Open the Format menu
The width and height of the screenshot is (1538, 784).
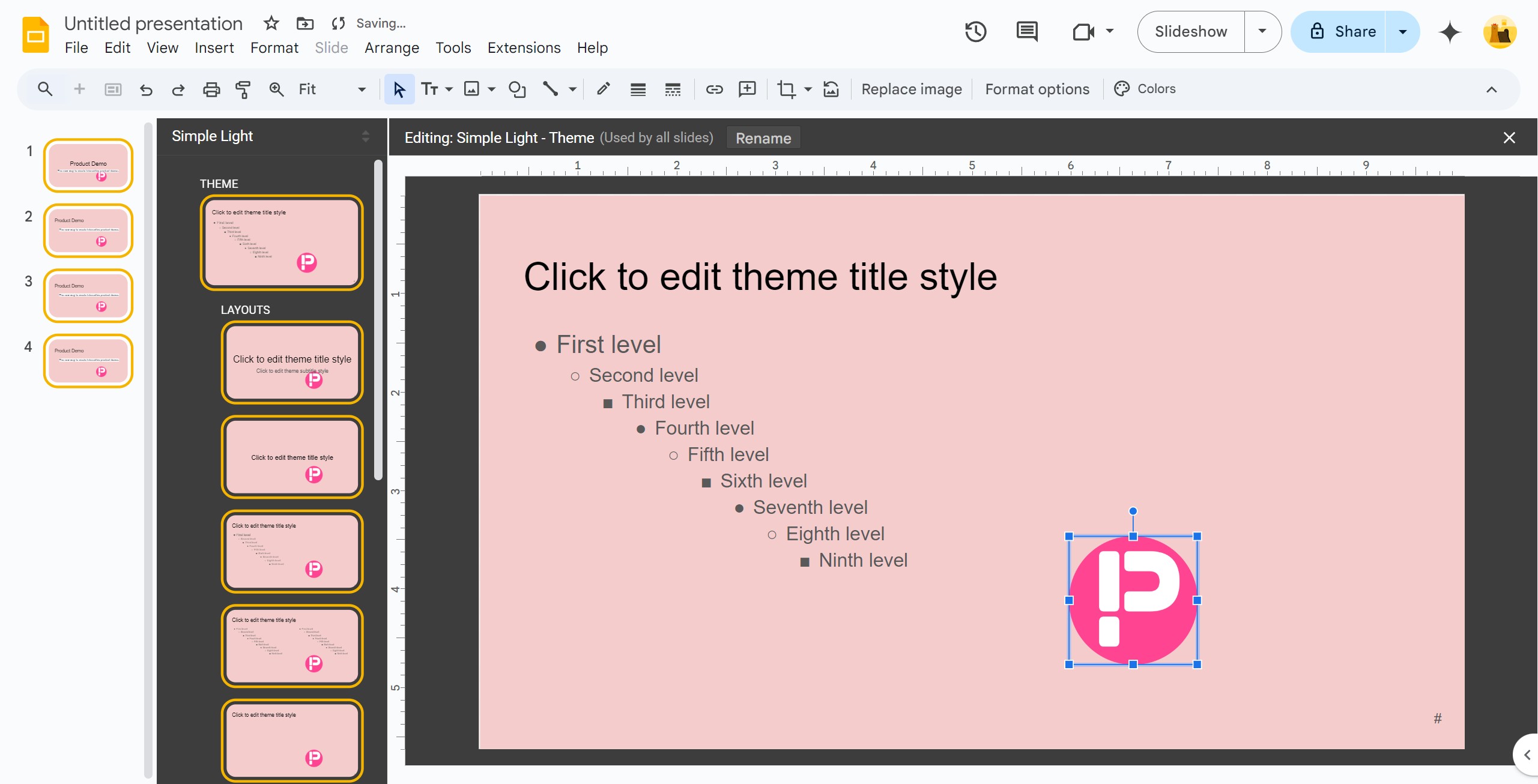pos(274,47)
